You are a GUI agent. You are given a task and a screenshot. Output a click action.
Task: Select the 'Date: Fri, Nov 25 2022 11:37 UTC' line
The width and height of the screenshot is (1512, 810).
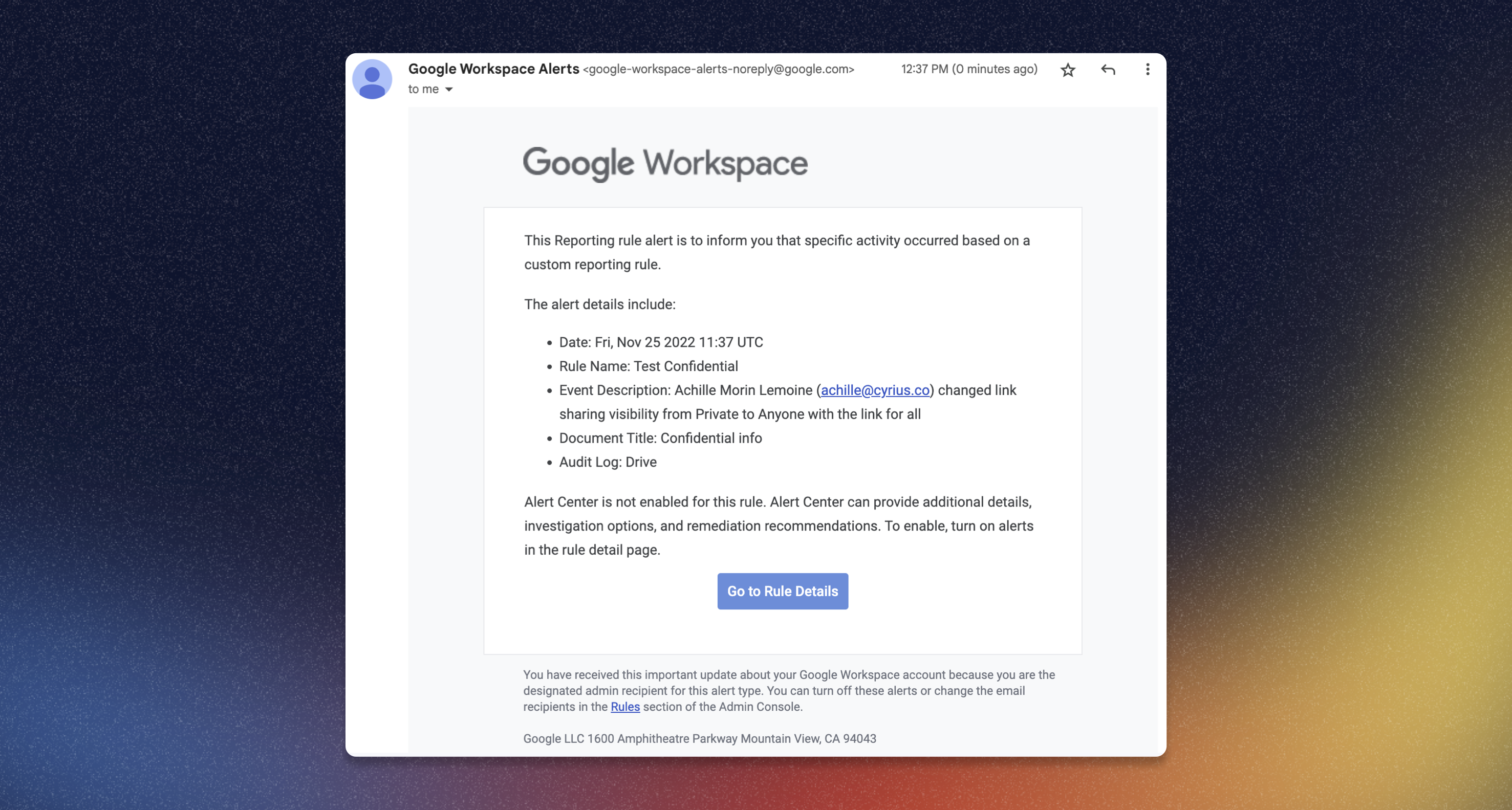click(661, 342)
